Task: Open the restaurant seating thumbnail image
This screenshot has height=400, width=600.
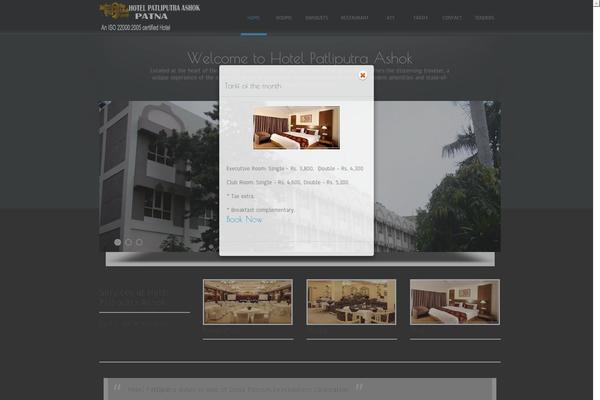Action: [x=351, y=302]
